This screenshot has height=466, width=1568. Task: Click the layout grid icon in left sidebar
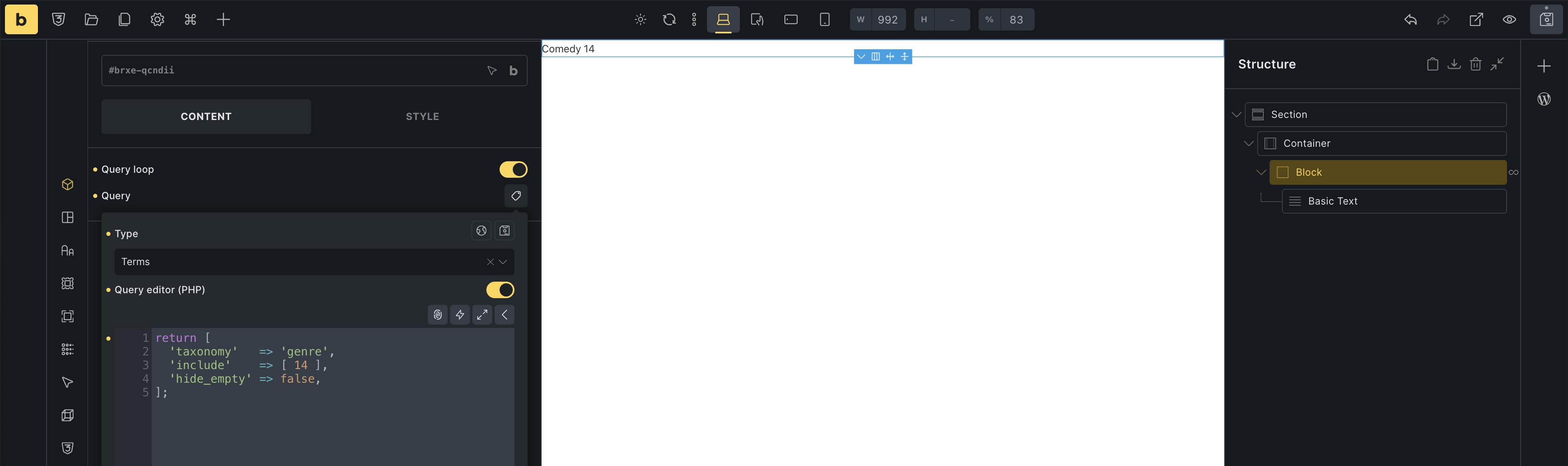click(68, 217)
